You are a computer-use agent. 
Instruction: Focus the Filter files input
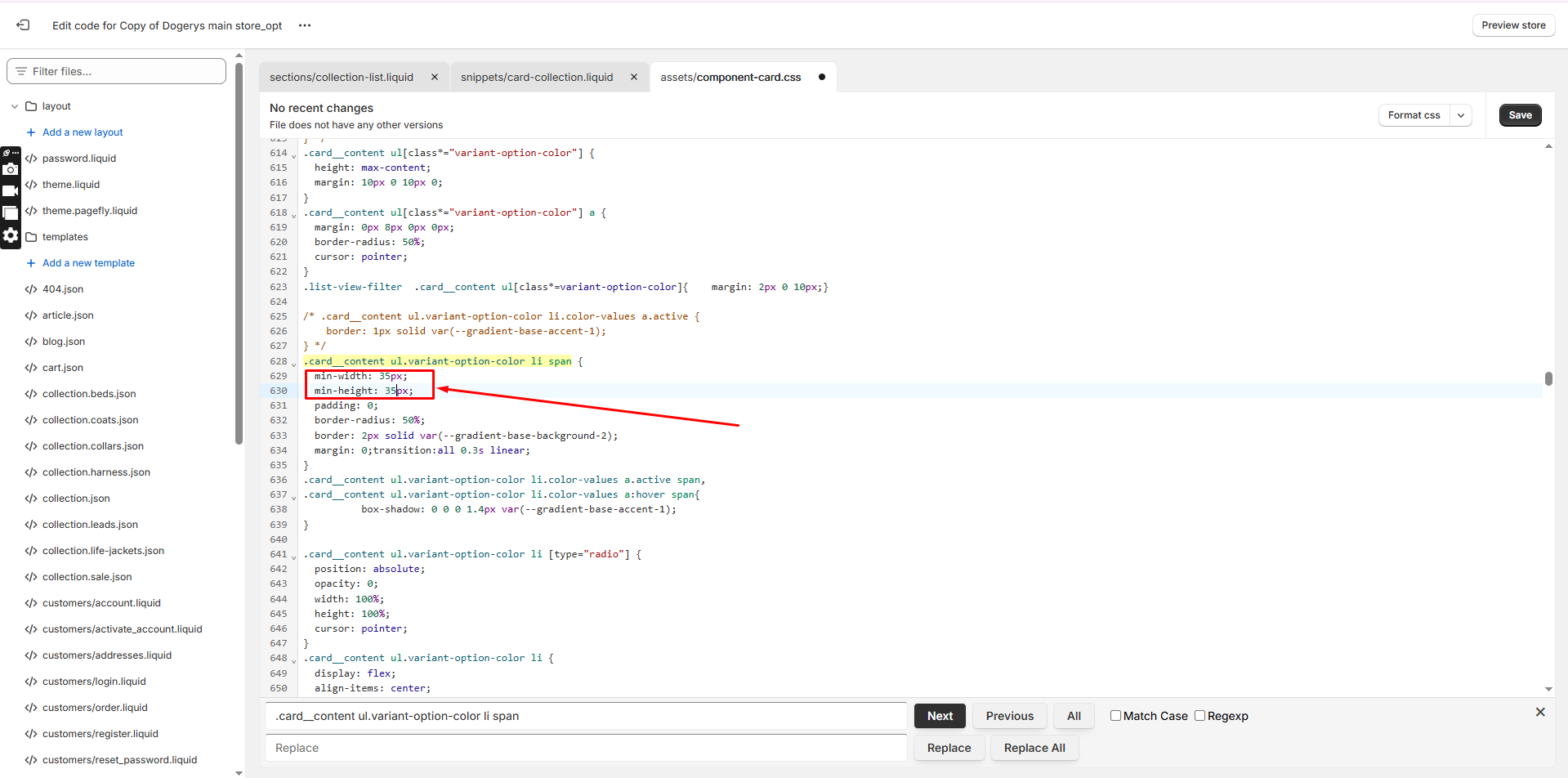tap(116, 71)
